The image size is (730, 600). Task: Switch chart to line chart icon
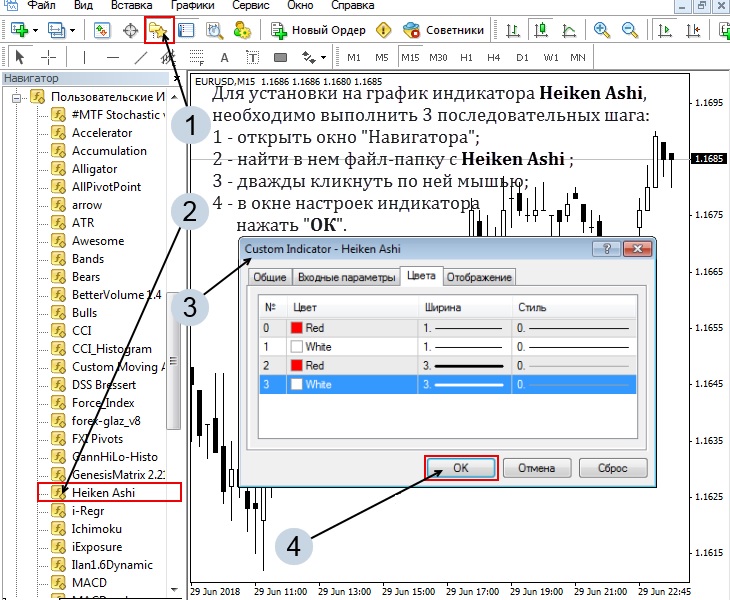(x=569, y=31)
